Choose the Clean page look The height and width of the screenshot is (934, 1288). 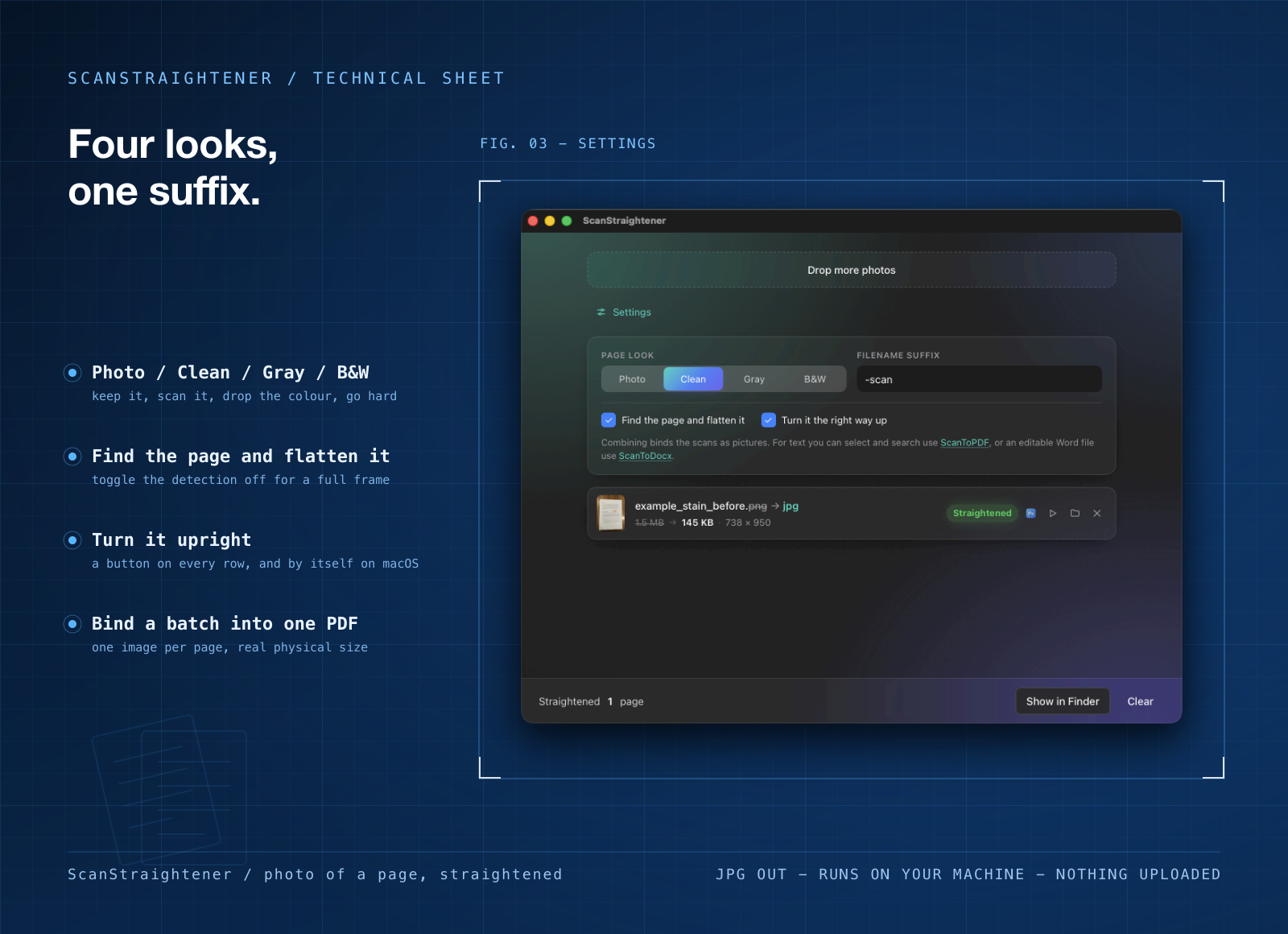pyautogui.click(x=693, y=379)
